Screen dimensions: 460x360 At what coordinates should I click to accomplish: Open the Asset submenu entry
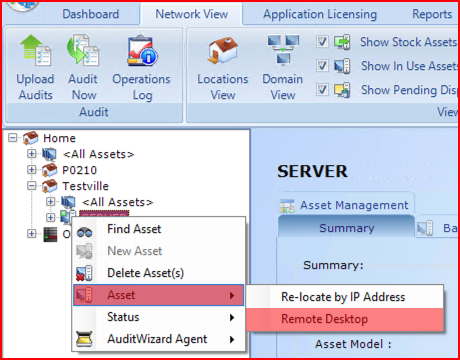pos(159,295)
